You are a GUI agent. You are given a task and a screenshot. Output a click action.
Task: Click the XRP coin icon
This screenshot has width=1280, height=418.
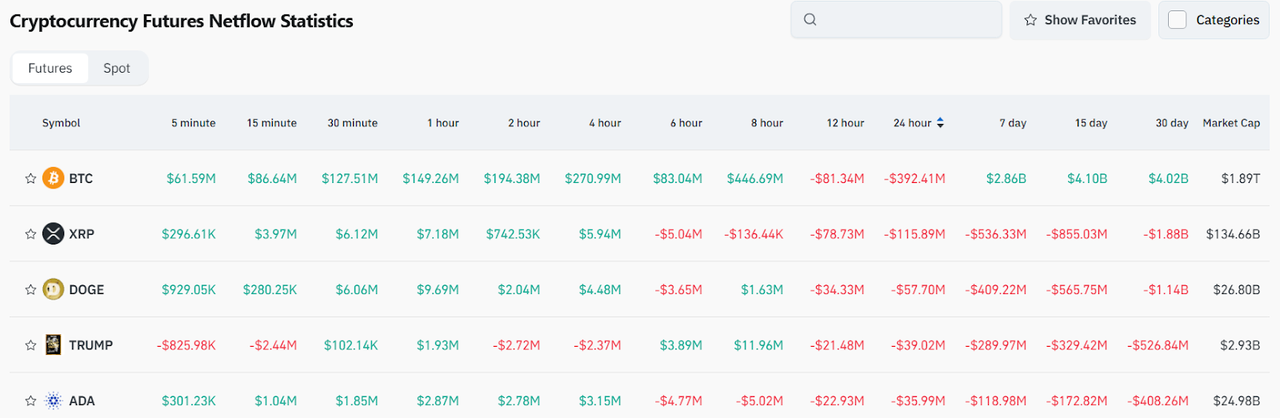coord(53,234)
